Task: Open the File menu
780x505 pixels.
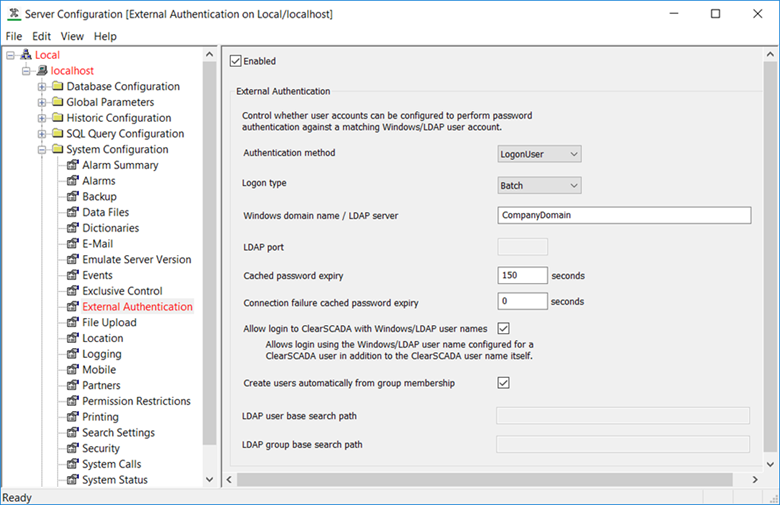Action: 14,36
